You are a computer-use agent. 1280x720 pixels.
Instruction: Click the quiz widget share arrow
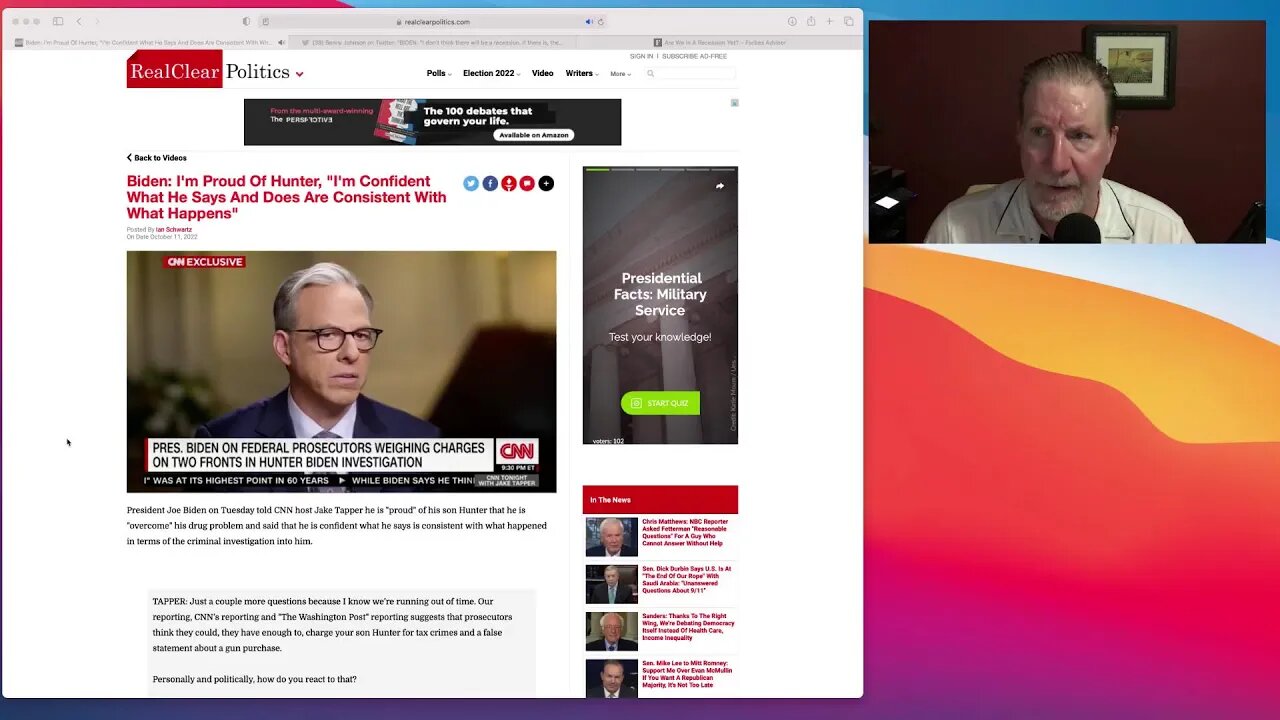719,186
